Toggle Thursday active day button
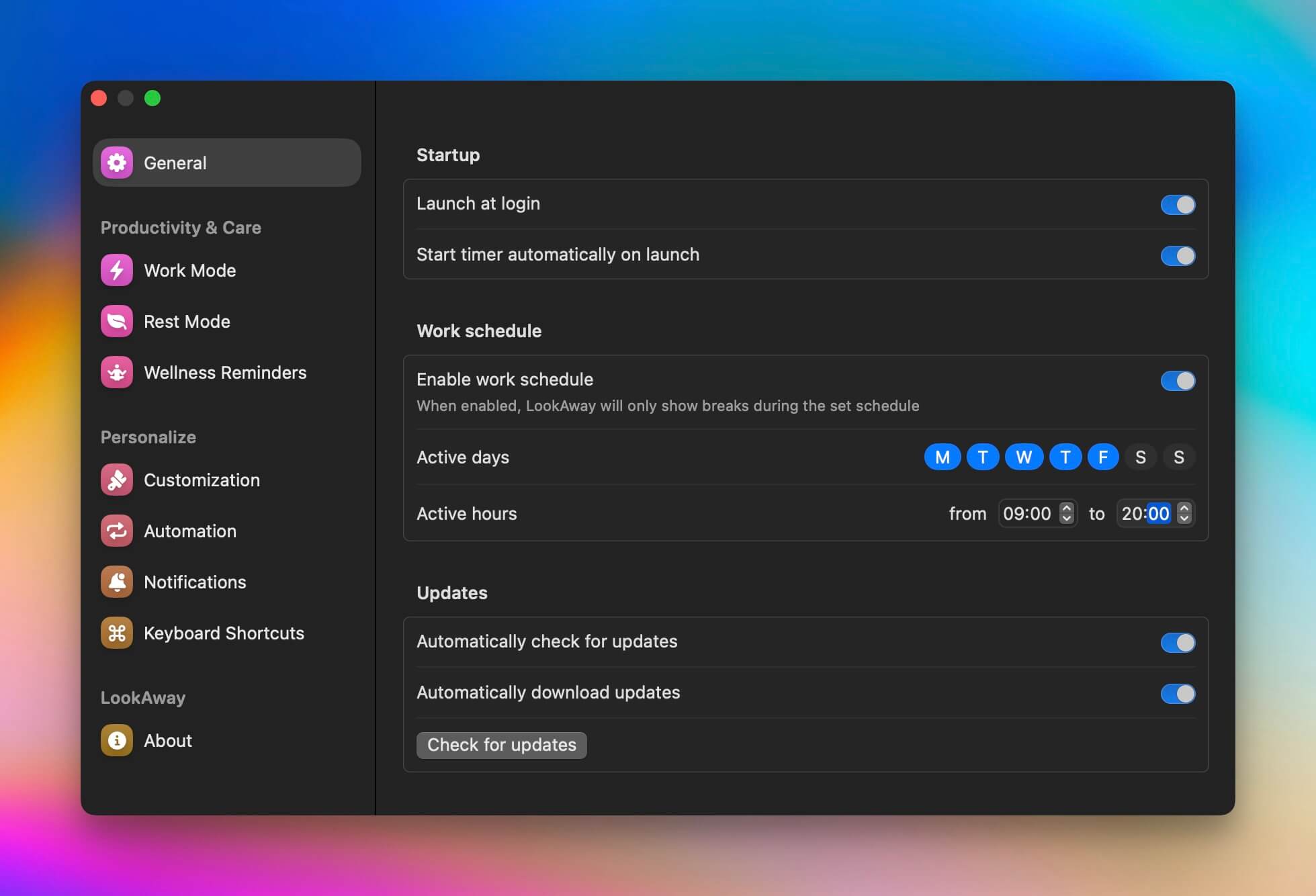The image size is (1316, 896). pyautogui.click(x=1065, y=457)
